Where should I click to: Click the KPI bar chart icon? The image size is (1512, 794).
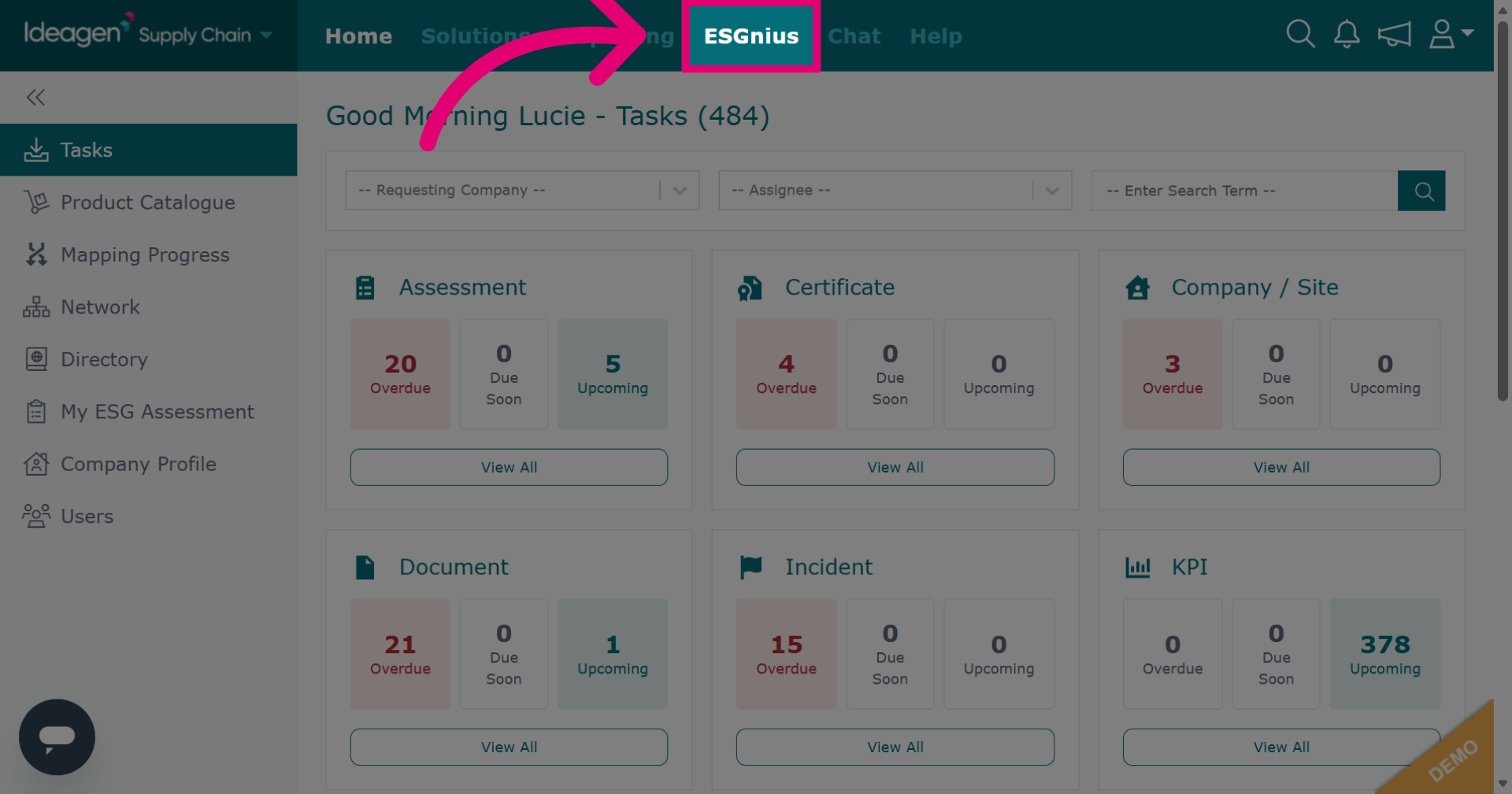click(x=1138, y=567)
